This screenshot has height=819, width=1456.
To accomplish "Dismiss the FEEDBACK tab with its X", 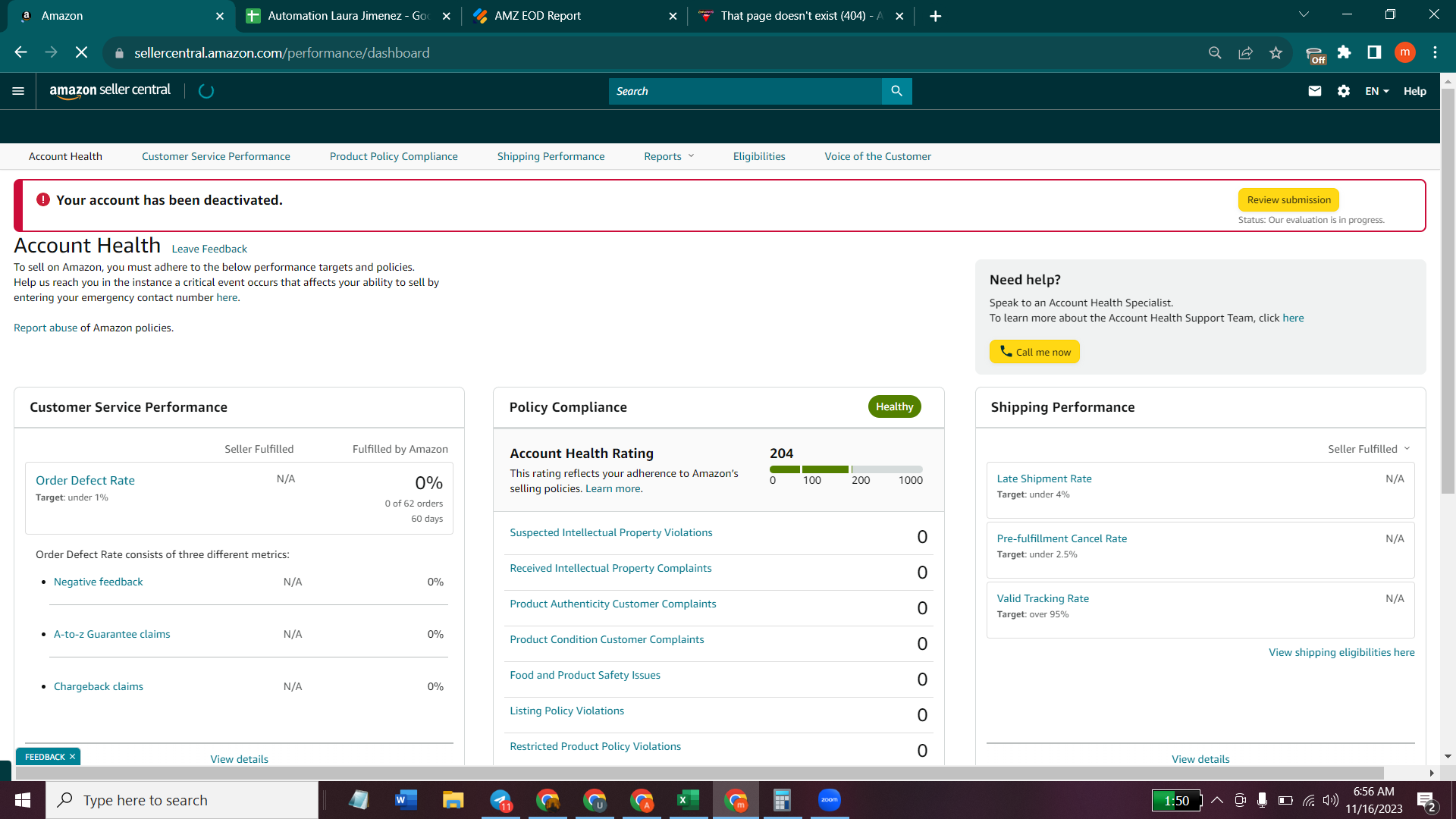I will tap(73, 757).
